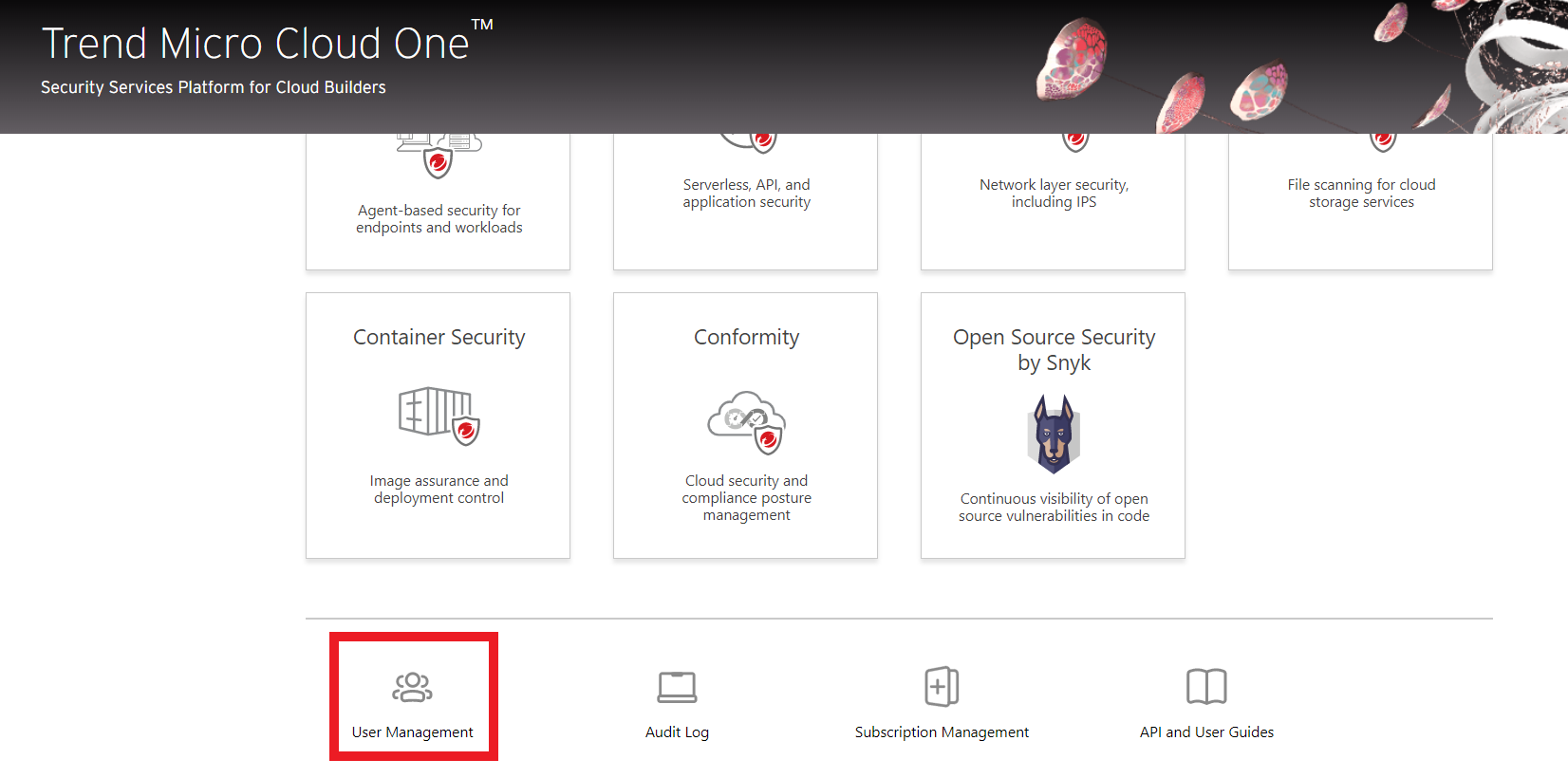This screenshot has height=778, width=1568.
Task: Click the User Management label
Action: pyautogui.click(x=412, y=732)
